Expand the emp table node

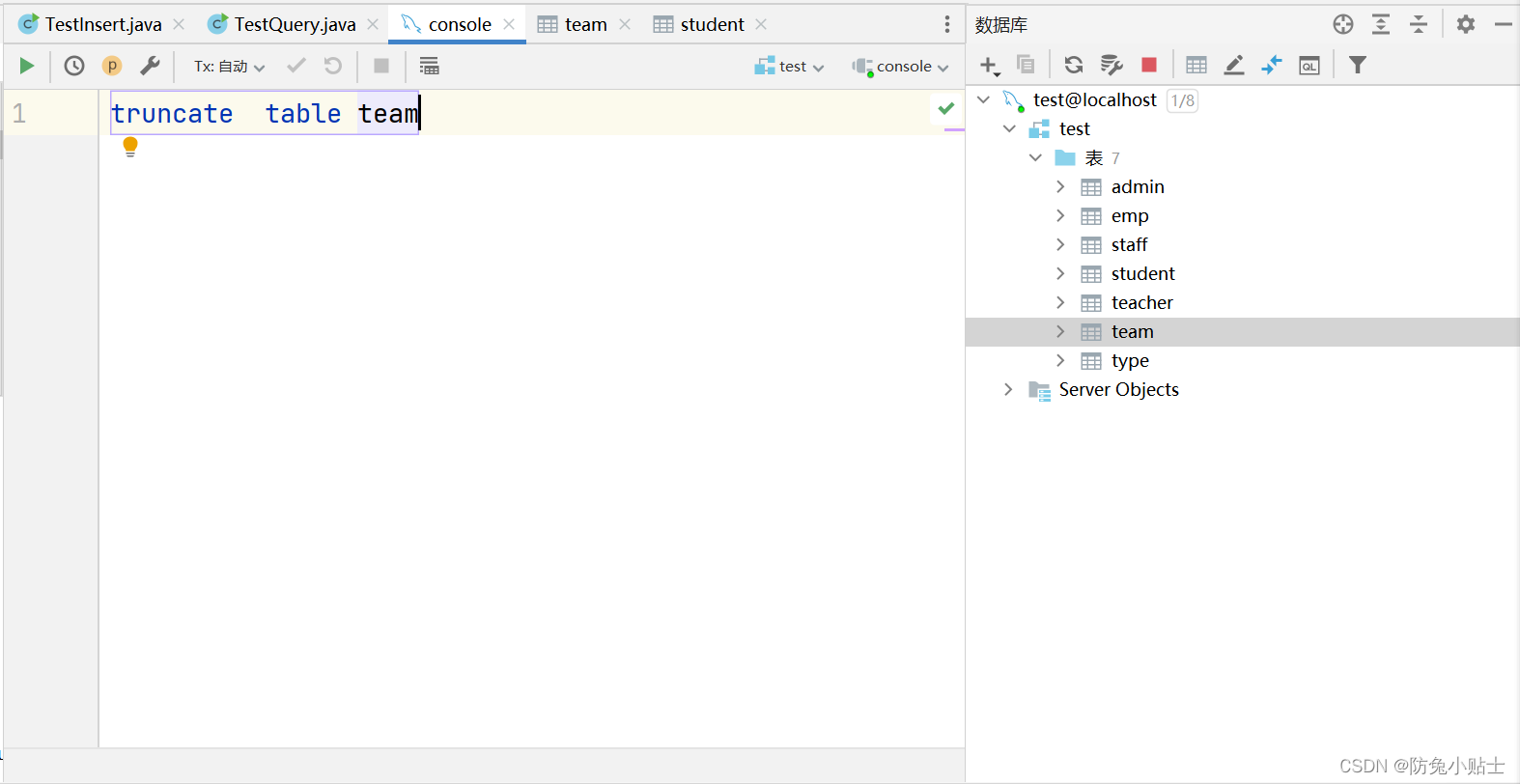[x=1060, y=215]
